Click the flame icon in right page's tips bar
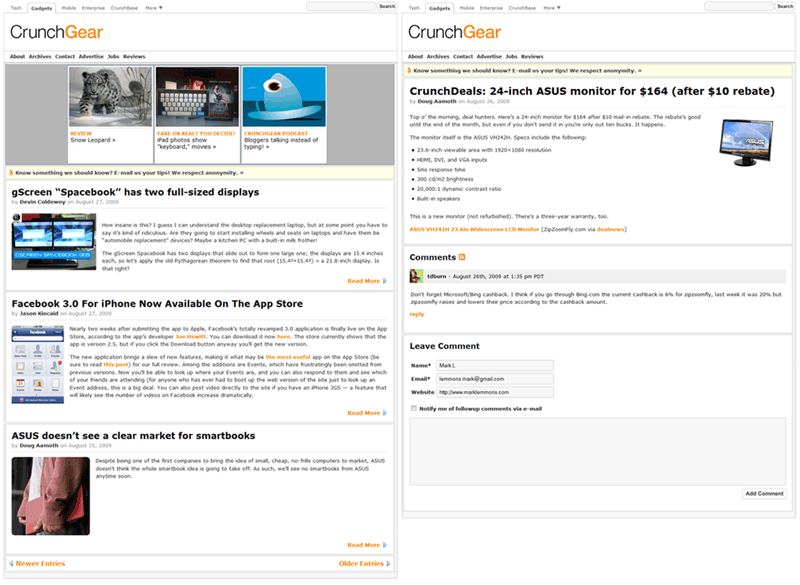This screenshot has height=585, width=800. (x=409, y=70)
